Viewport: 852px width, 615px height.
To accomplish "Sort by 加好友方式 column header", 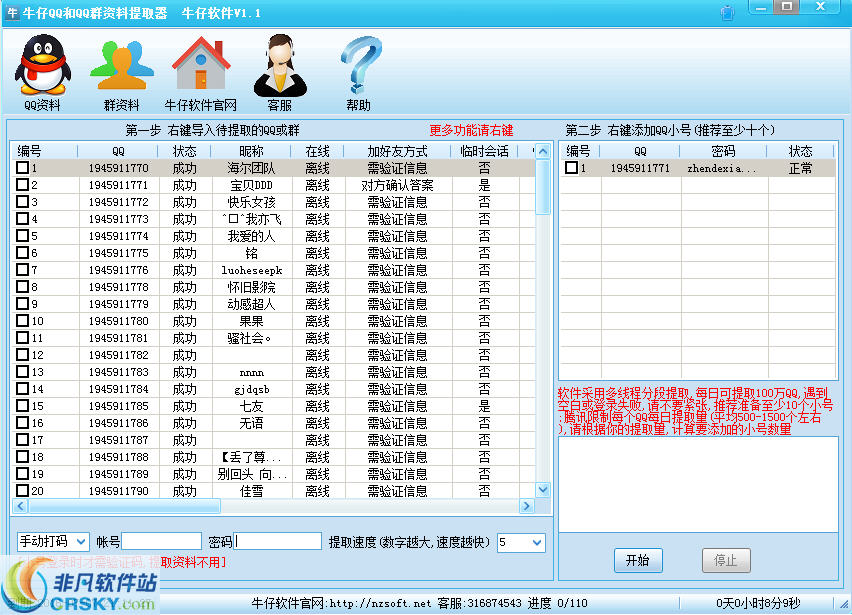I will coord(398,151).
